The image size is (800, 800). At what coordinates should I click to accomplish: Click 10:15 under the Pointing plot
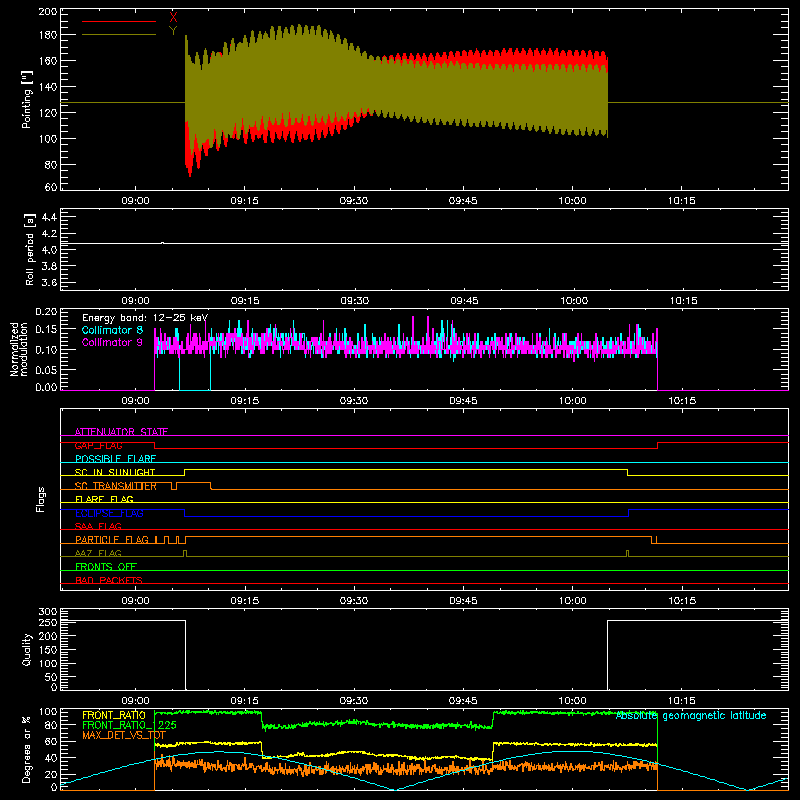(x=682, y=201)
